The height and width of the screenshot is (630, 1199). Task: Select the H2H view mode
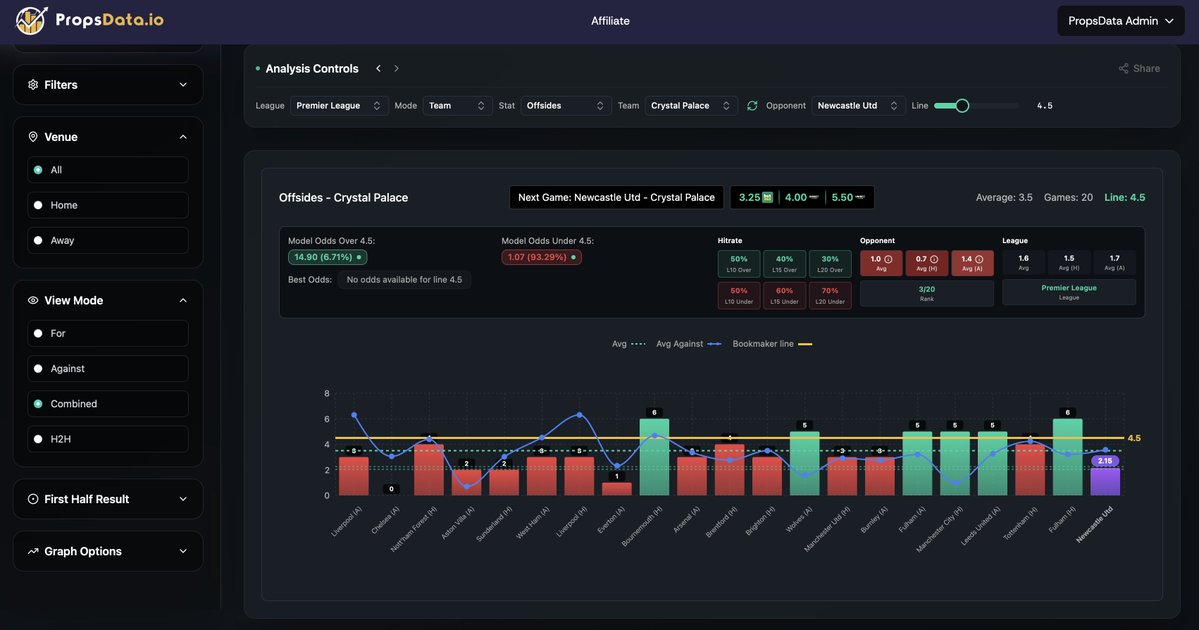tap(108, 439)
